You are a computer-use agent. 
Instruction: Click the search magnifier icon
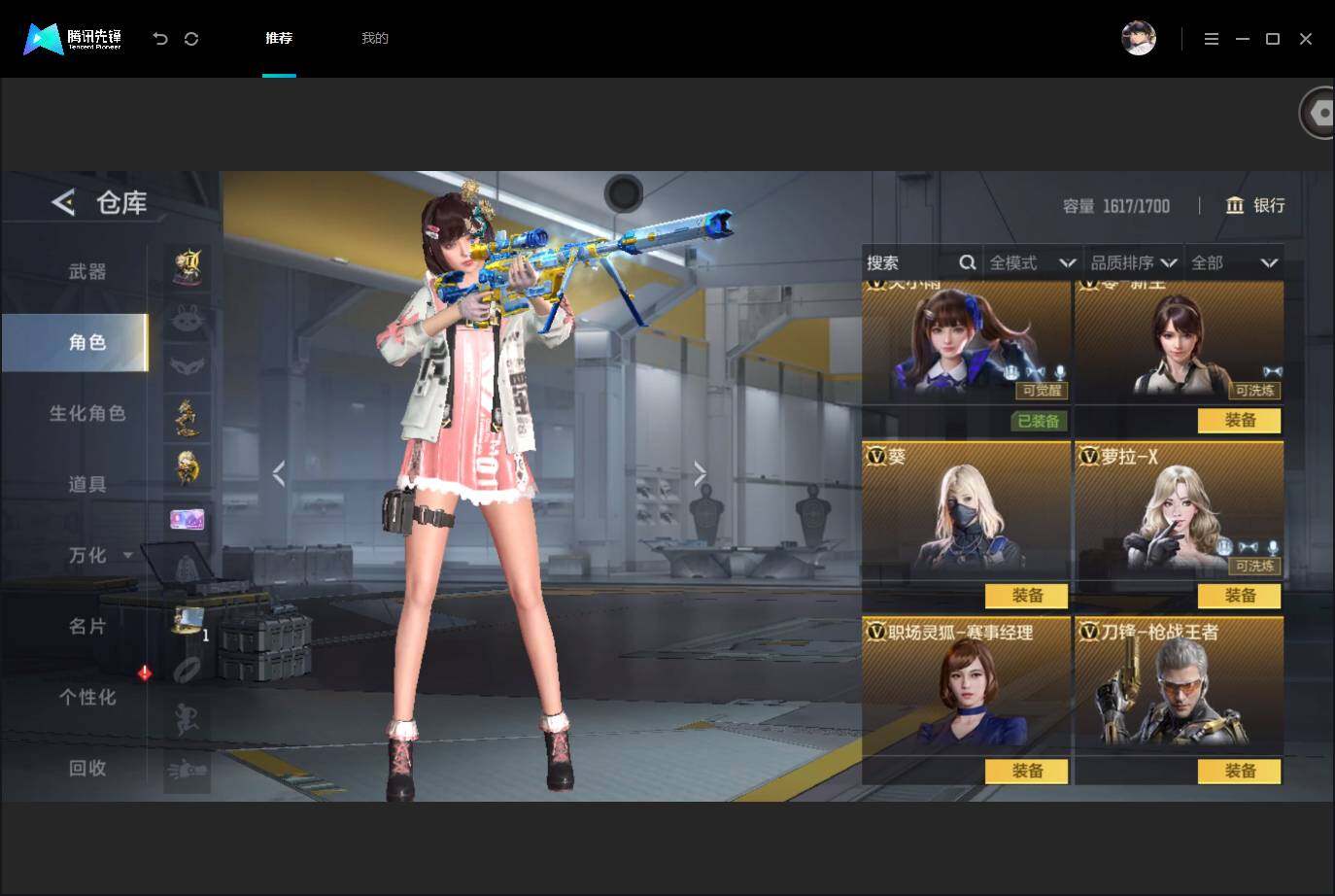[x=968, y=262]
